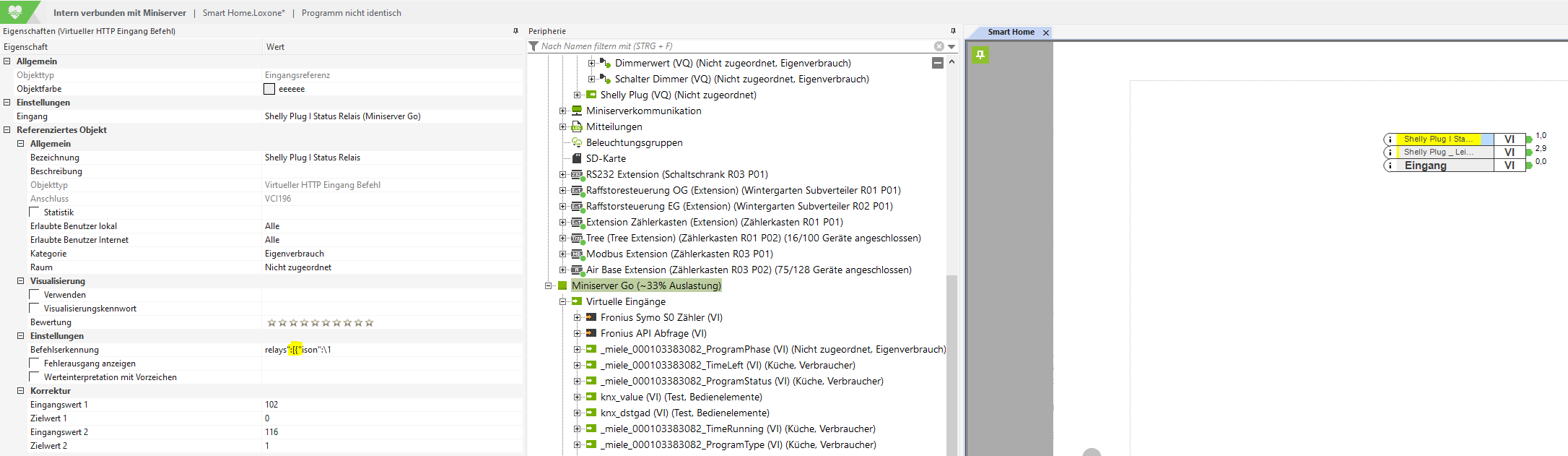1568x456 pixels.
Task: Click the Modbus Extension icon
Action: click(577, 254)
